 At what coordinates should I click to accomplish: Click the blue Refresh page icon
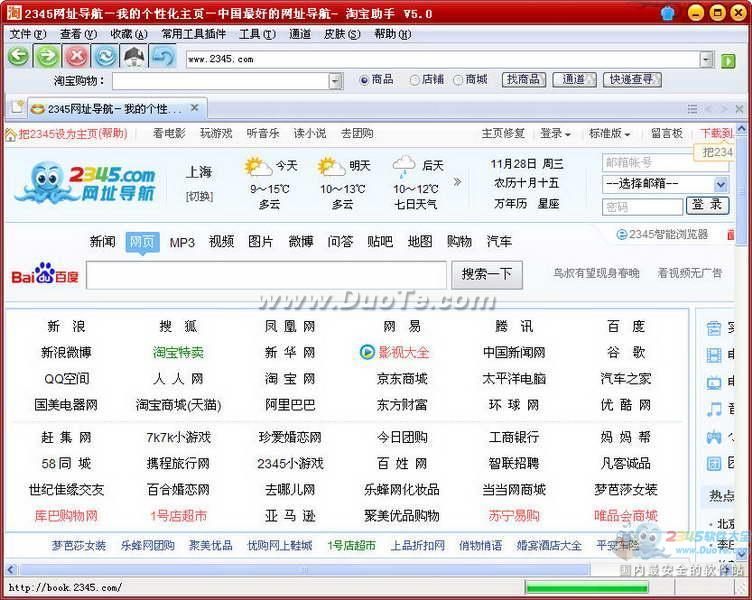coord(105,57)
